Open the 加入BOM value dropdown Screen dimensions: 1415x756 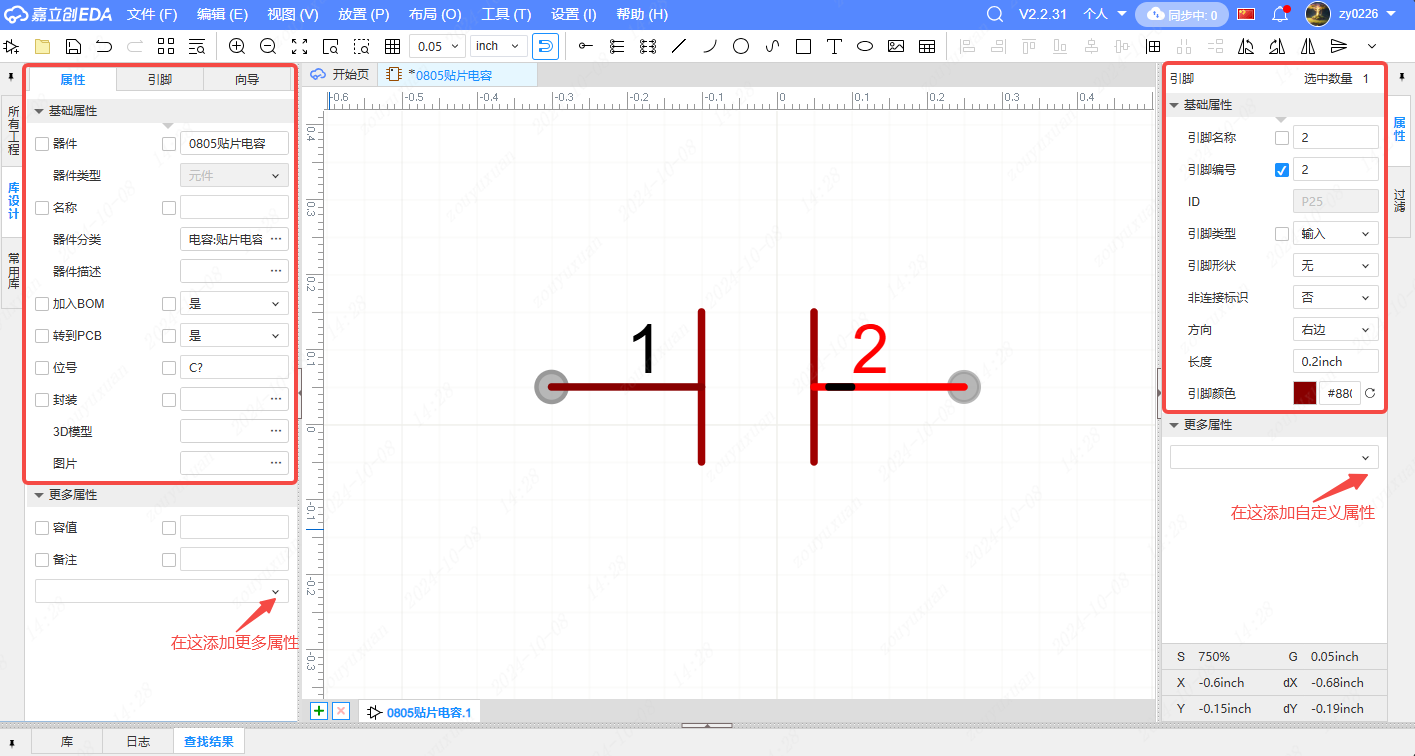pyautogui.click(x=234, y=304)
